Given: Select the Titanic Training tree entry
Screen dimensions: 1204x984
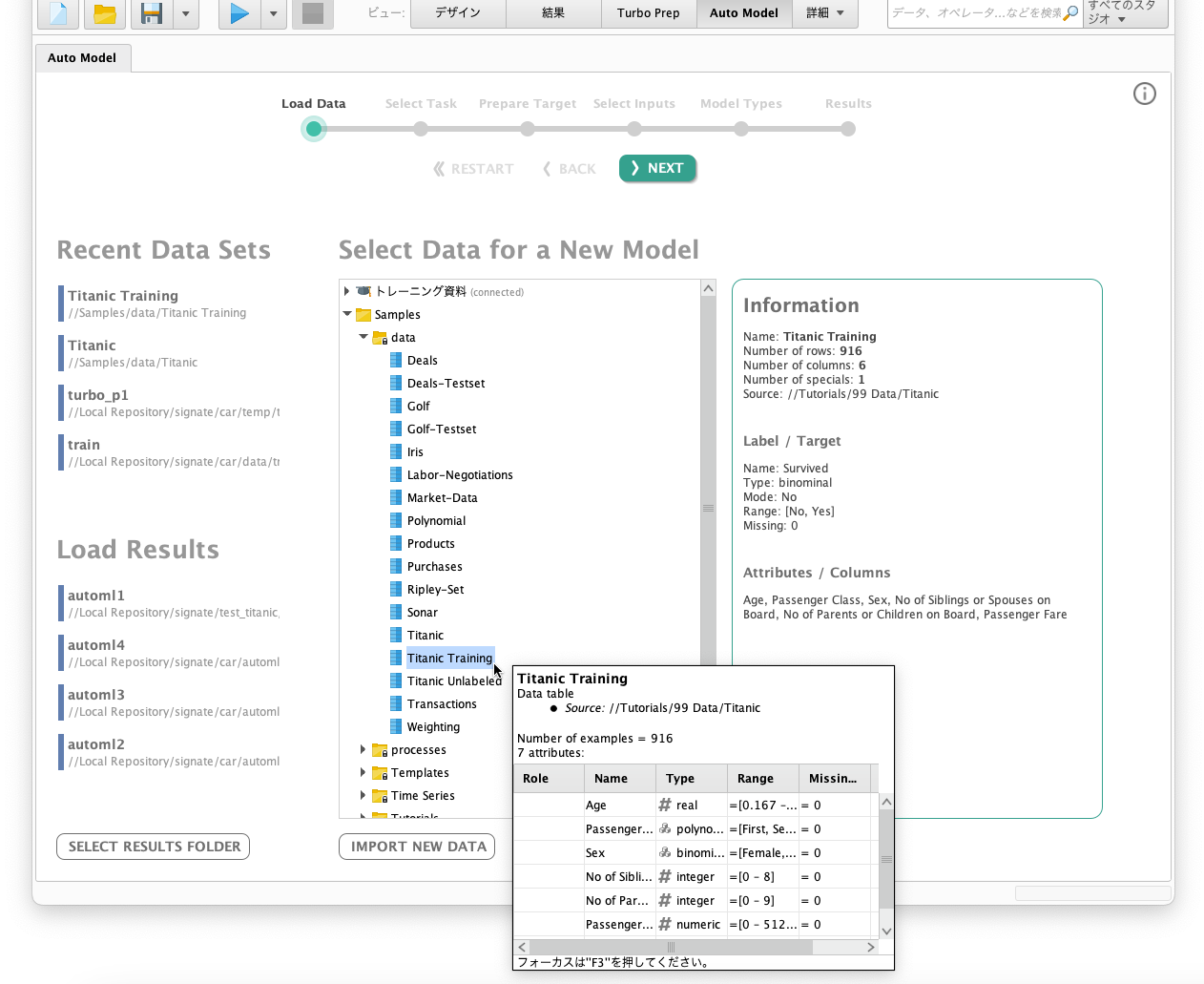Looking at the screenshot, I should [450, 658].
